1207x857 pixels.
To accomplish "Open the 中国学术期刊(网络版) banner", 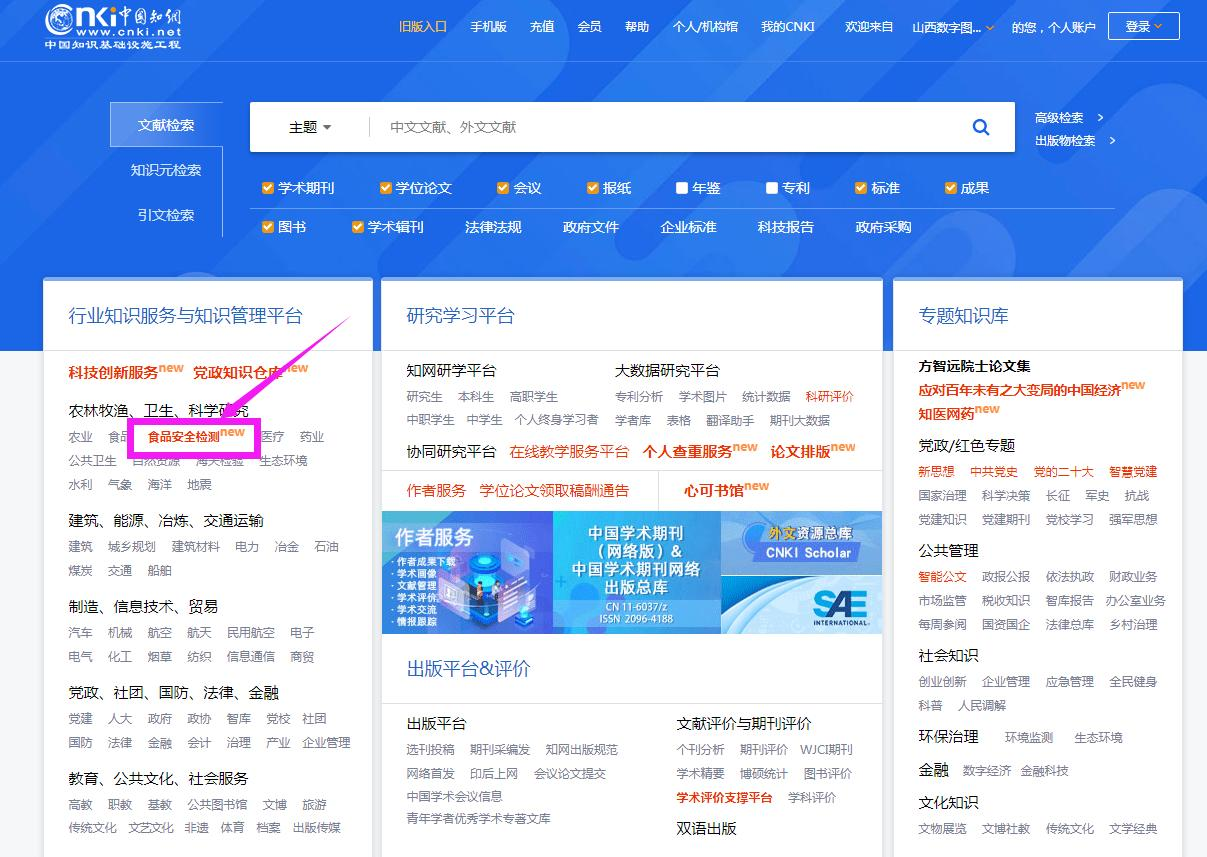I will (x=636, y=572).
